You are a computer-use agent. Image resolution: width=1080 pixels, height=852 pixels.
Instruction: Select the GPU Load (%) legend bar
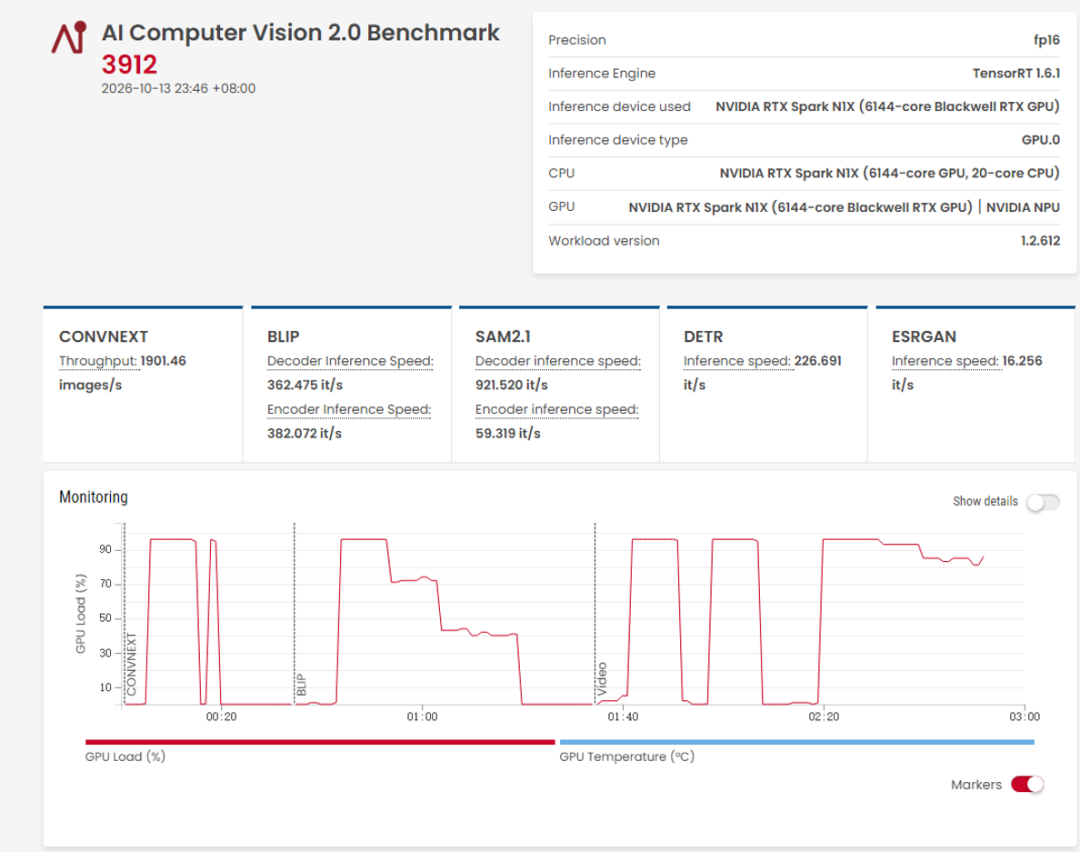pyautogui.click(x=320, y=742)
